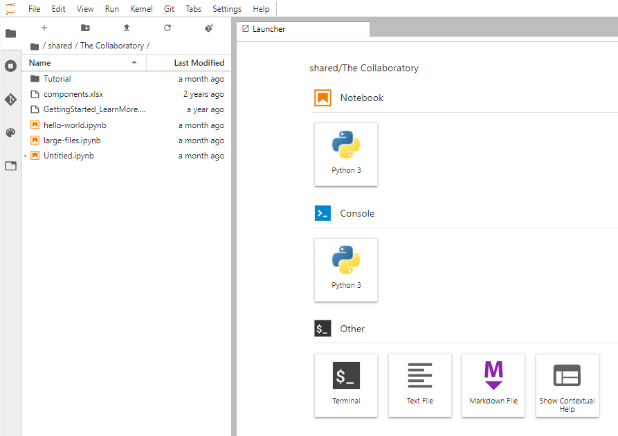Refresh the file list

click(x=167, y=28)
